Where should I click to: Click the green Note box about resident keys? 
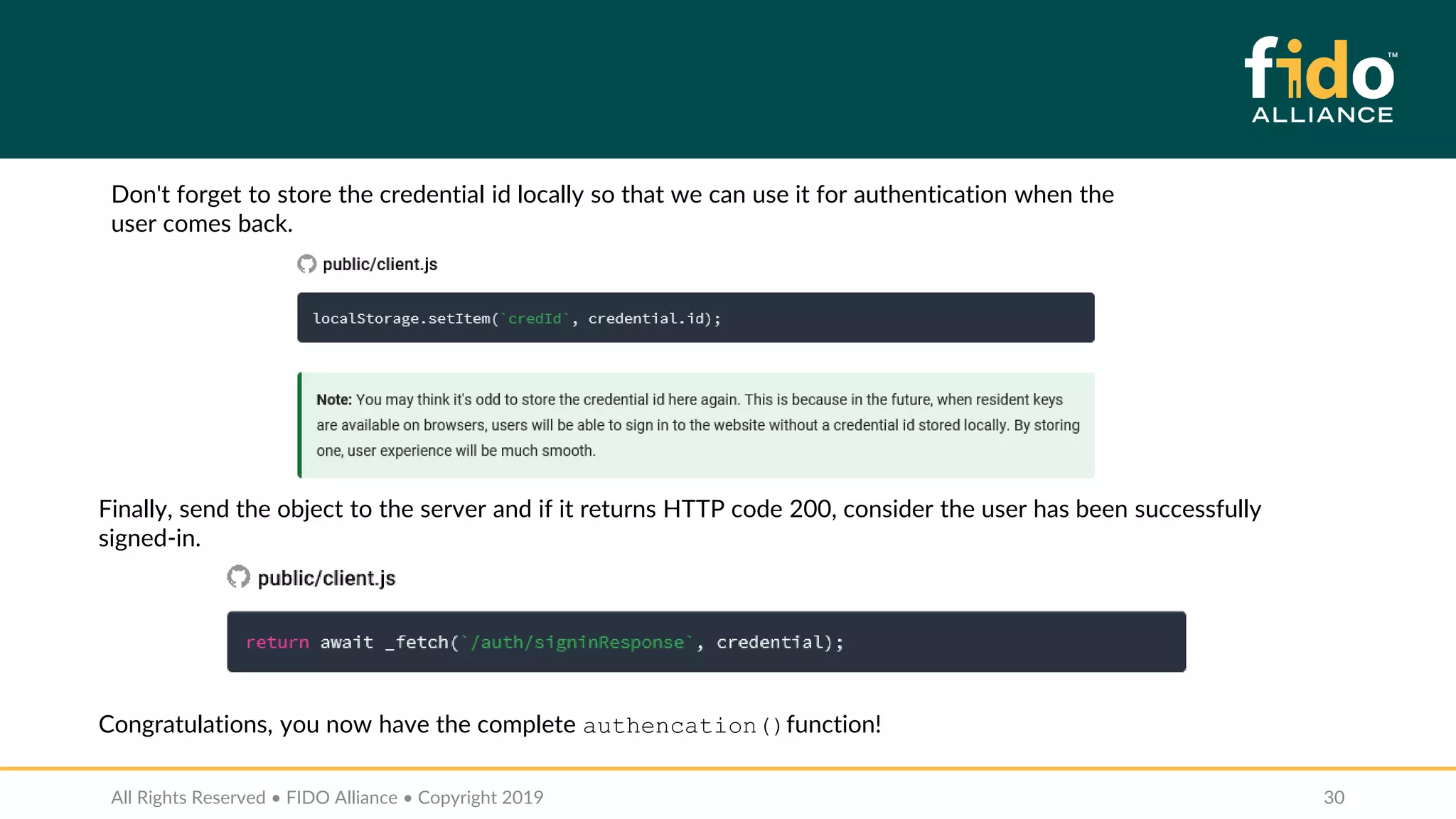(696, 425)
